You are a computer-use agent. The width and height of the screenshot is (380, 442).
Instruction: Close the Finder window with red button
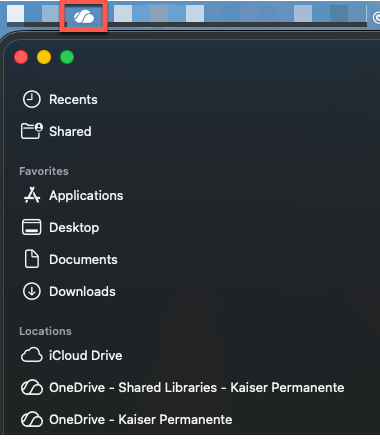click(x=21, y=57)
